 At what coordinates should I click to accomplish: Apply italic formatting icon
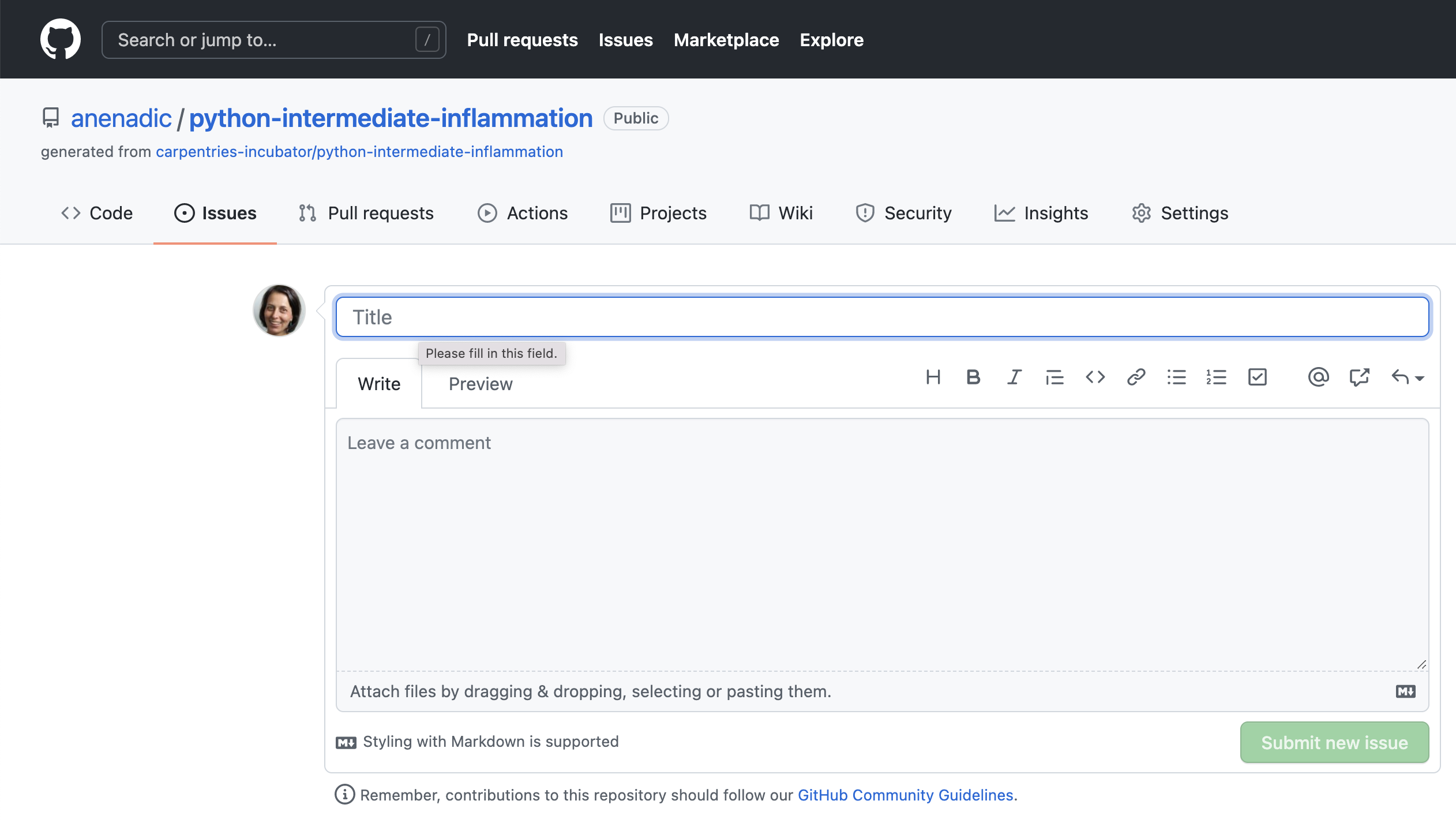1014,377
